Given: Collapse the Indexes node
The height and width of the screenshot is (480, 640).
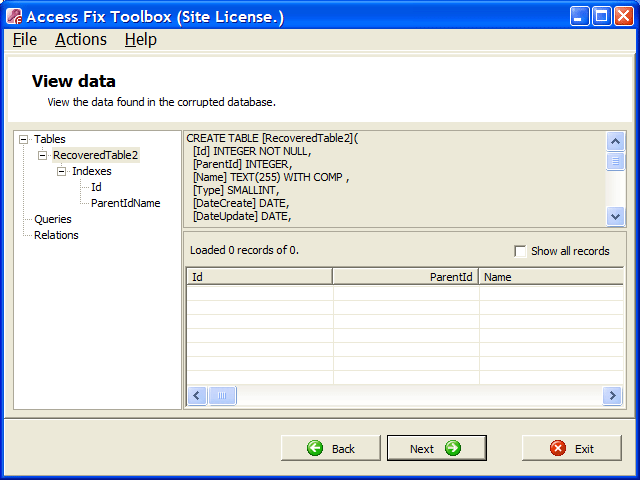Looking at the screenshot, I should [x=61, y=171].
